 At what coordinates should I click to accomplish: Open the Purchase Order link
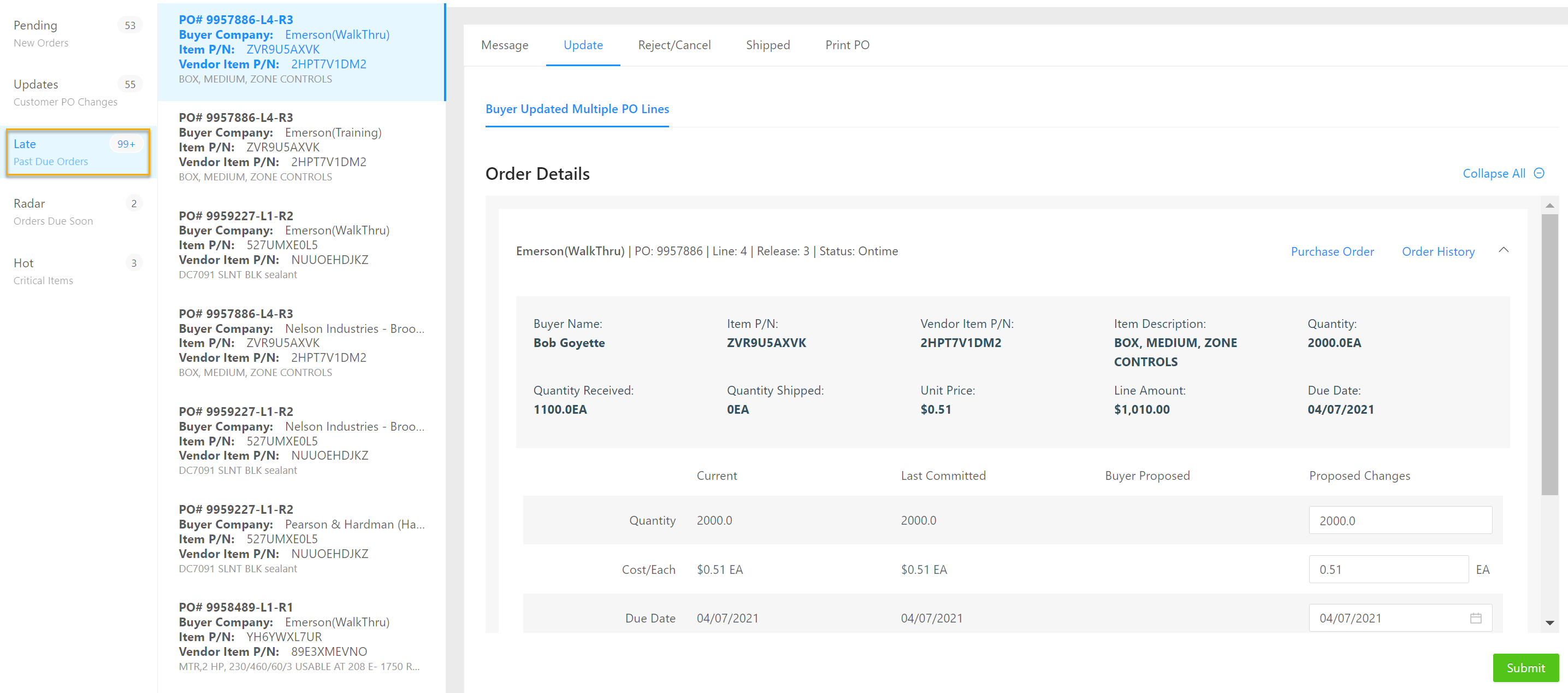[1333, 251]
